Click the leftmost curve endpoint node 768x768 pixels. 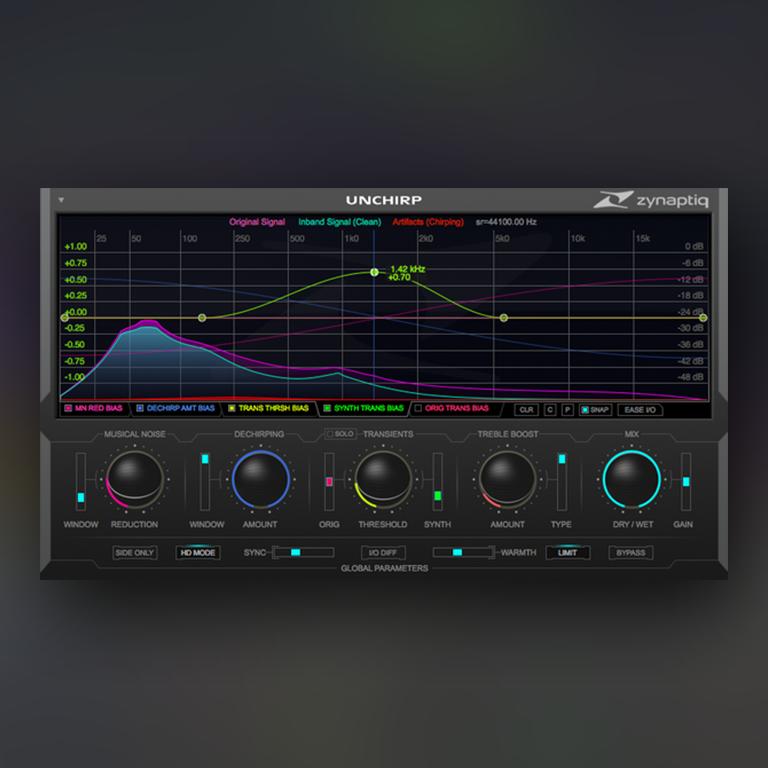65,318
